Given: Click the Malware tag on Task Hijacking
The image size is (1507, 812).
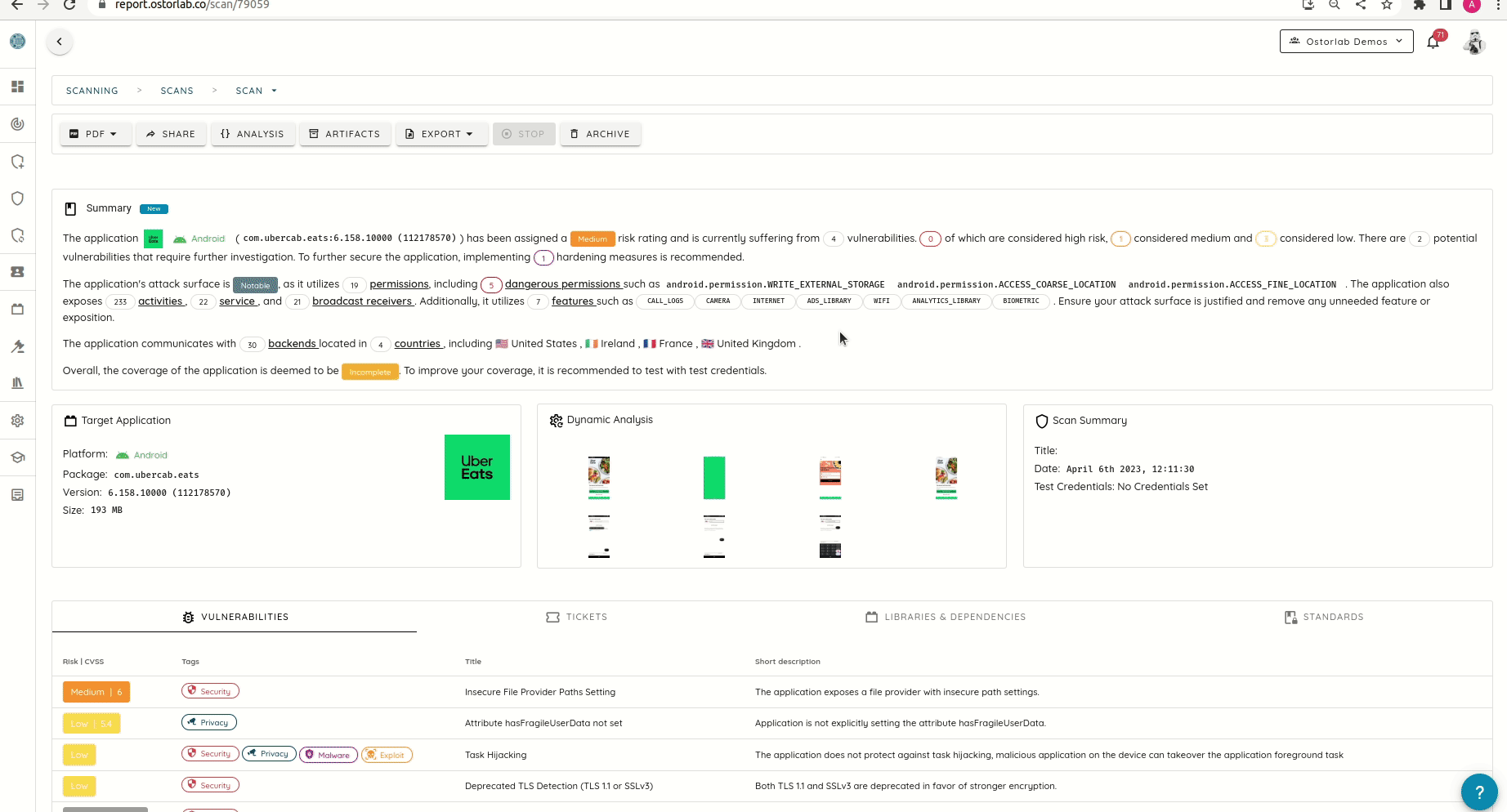Looking at the screenshot, I should [329, 755].
